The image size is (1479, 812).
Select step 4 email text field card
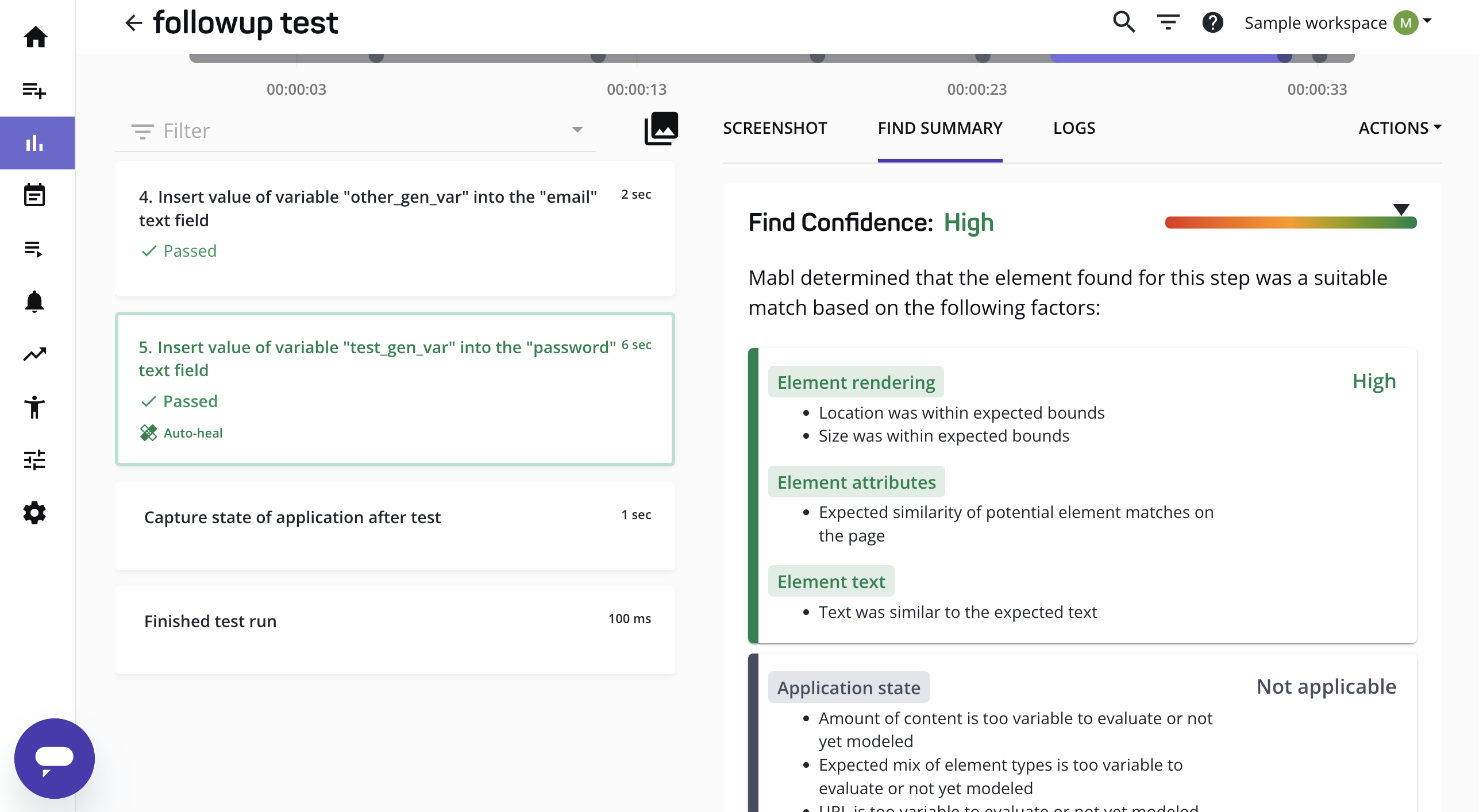(x=394, y=229)
